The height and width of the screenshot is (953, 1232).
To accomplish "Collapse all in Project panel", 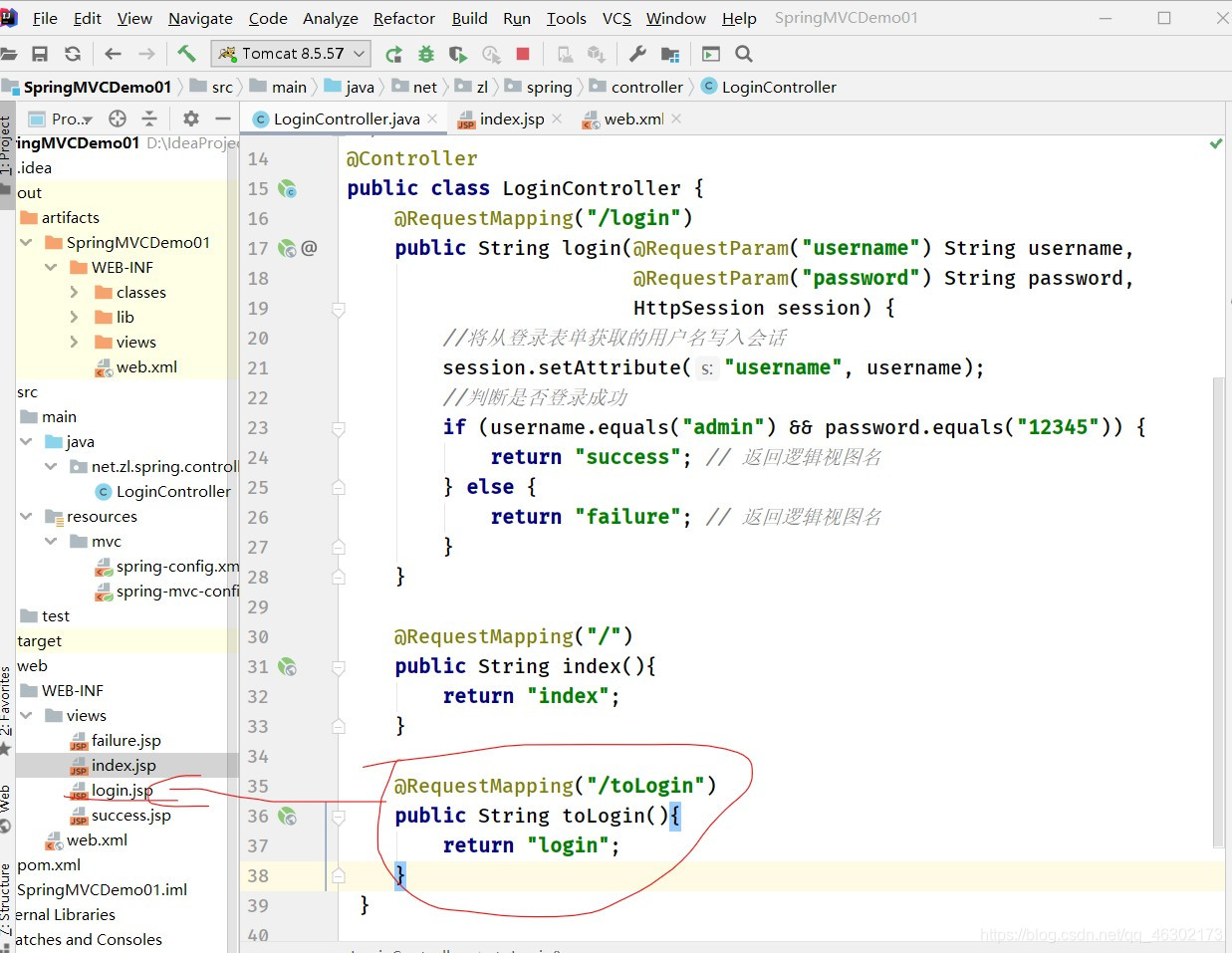I will tap(149, 119).
